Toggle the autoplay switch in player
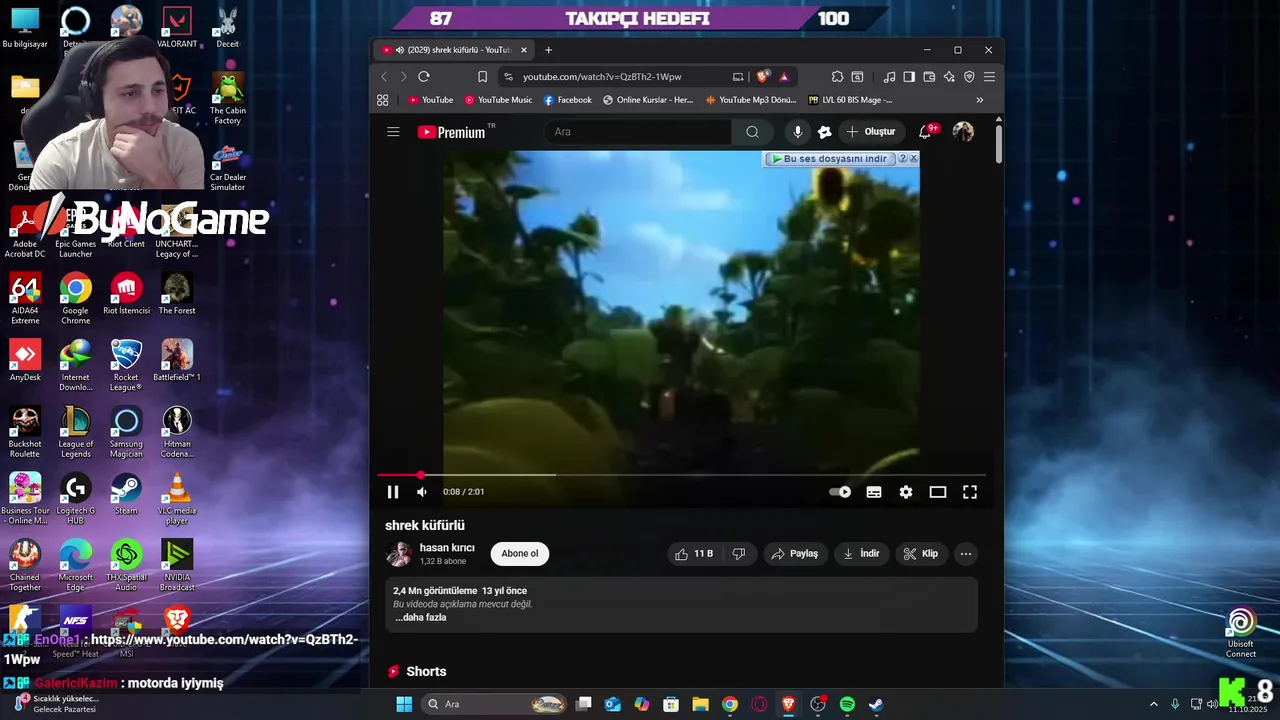This screenshot has width=1280, height=720. pyautogui.click(x=840, y=492)
